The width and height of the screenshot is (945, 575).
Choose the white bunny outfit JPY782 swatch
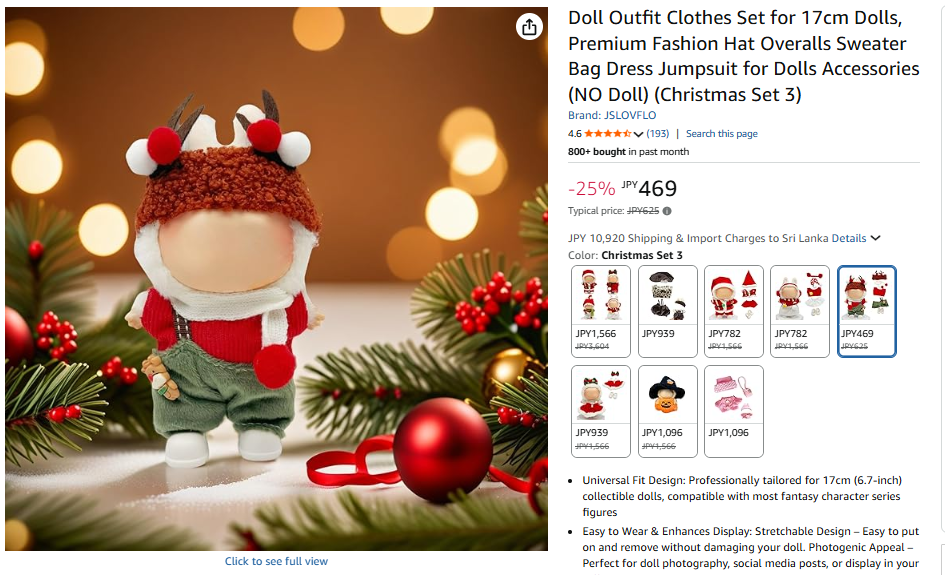(x=800, y=311)
